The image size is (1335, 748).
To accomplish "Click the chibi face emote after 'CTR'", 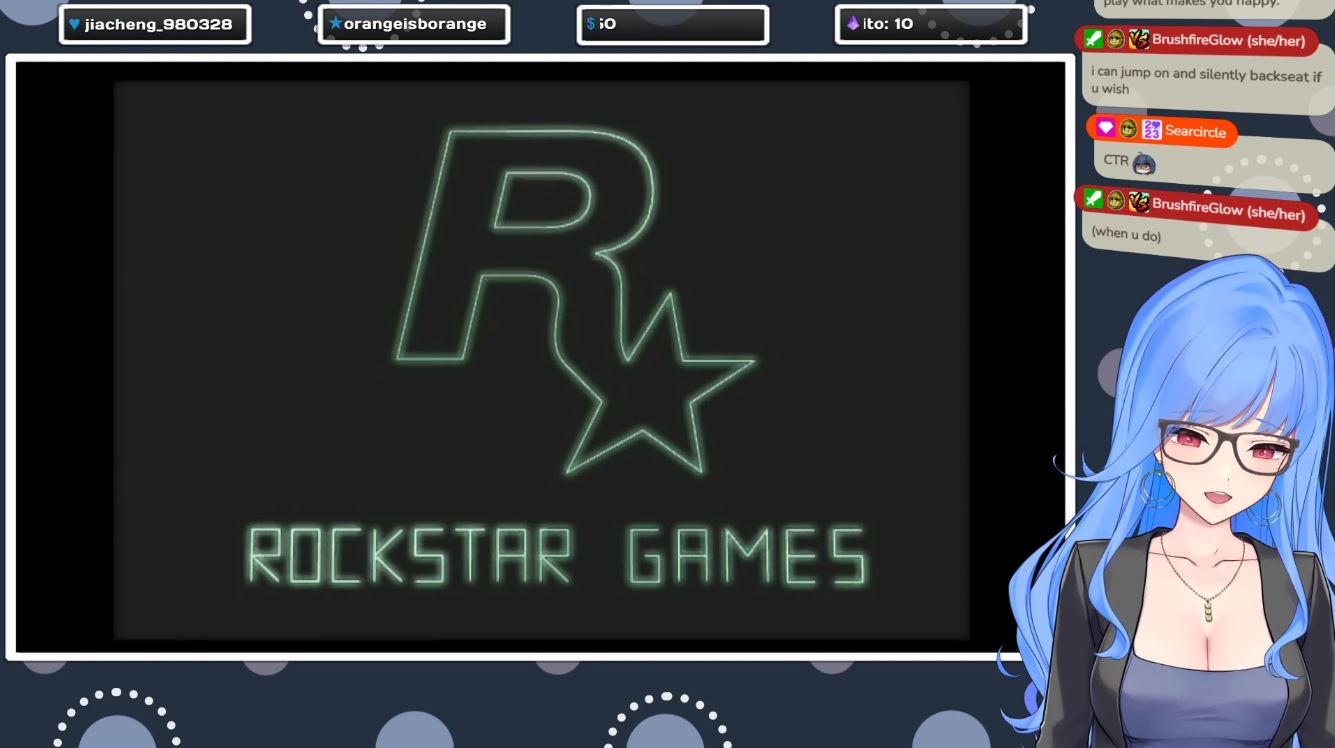I will coord(1144,164).
